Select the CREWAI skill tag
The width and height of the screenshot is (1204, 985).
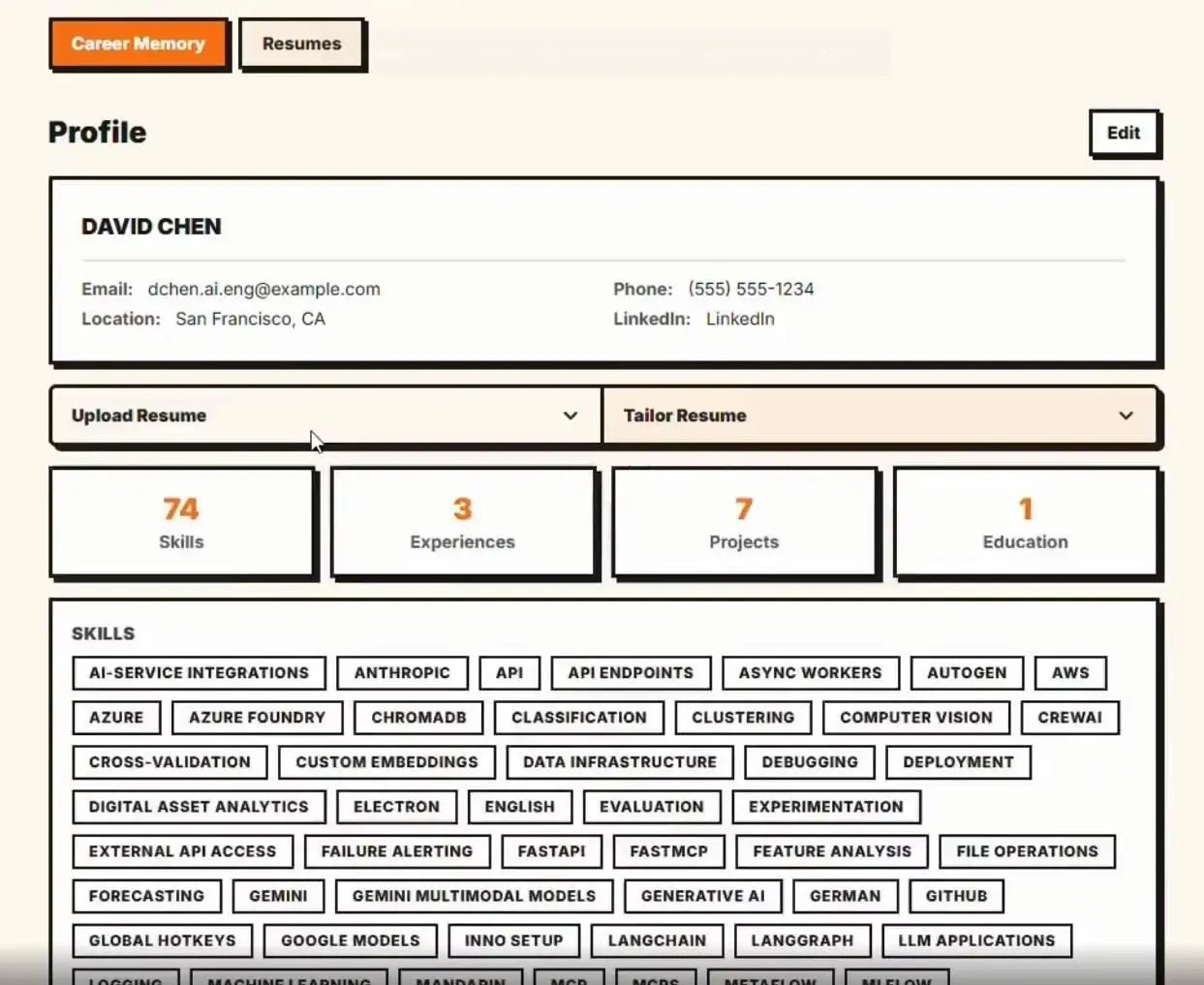[1069, 718]
